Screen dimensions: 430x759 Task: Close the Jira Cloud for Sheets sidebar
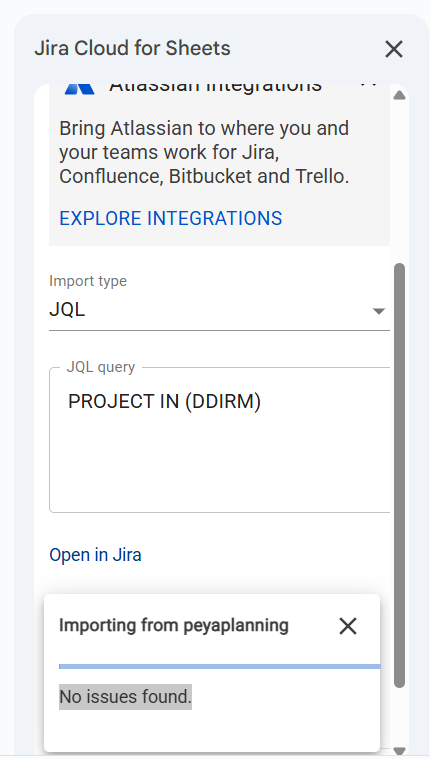coord(394,49)
